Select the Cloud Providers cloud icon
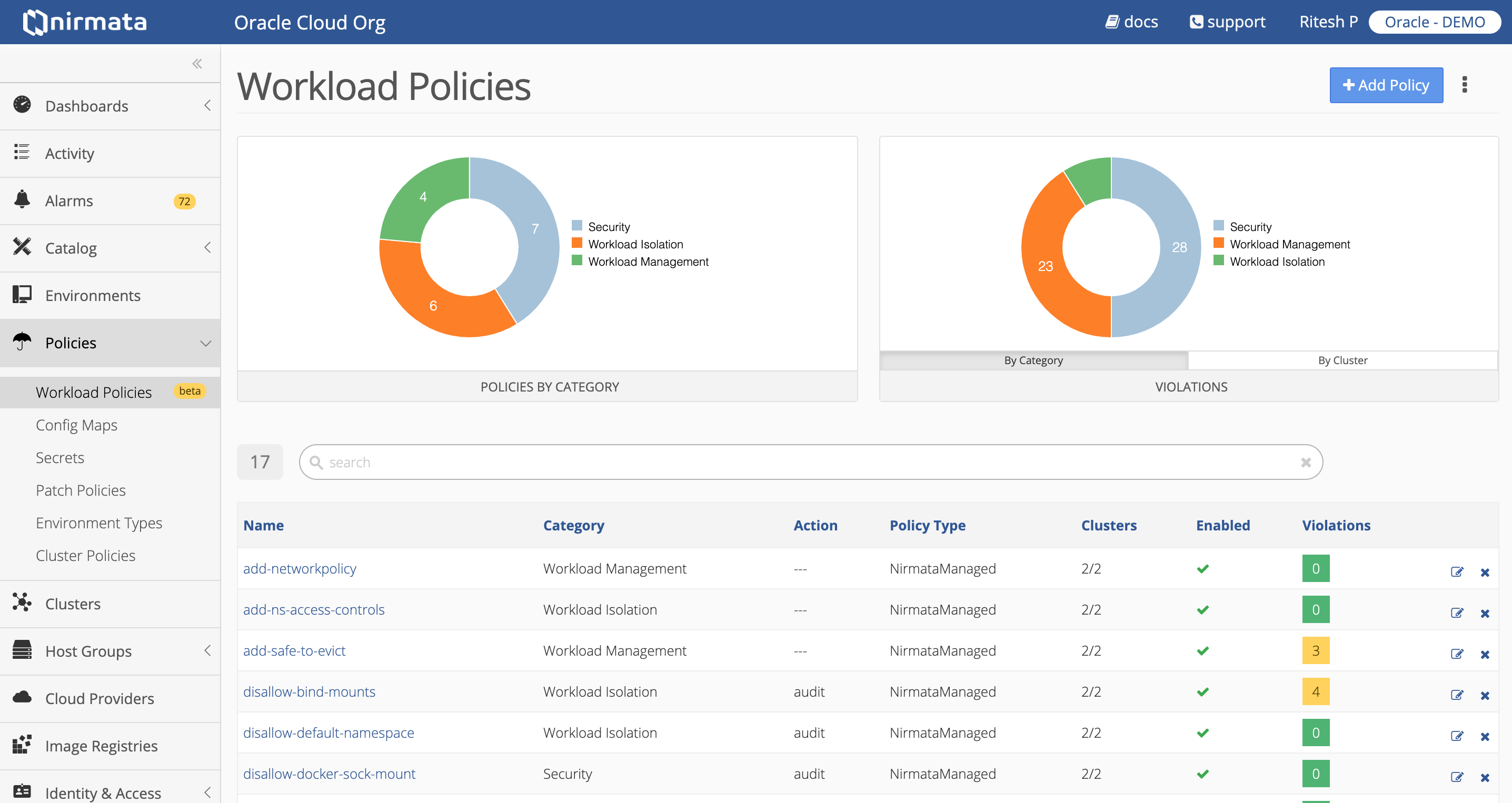1512x803 pixels. (22, 697)
